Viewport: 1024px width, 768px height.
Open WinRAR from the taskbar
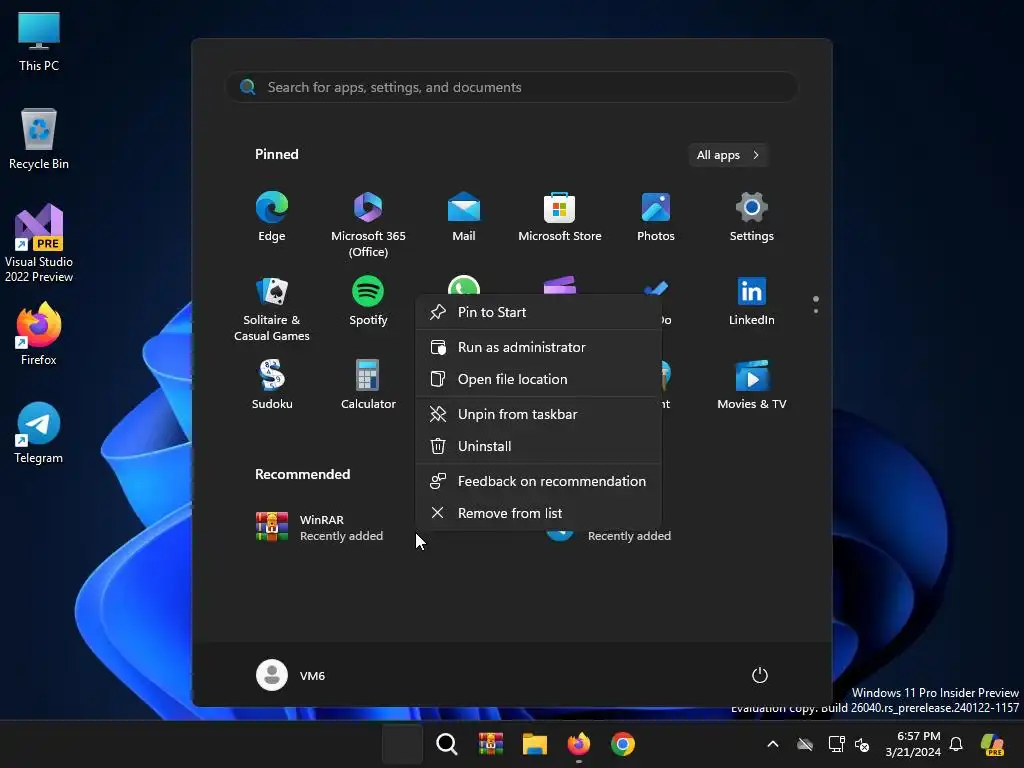(x=490, y=744)
